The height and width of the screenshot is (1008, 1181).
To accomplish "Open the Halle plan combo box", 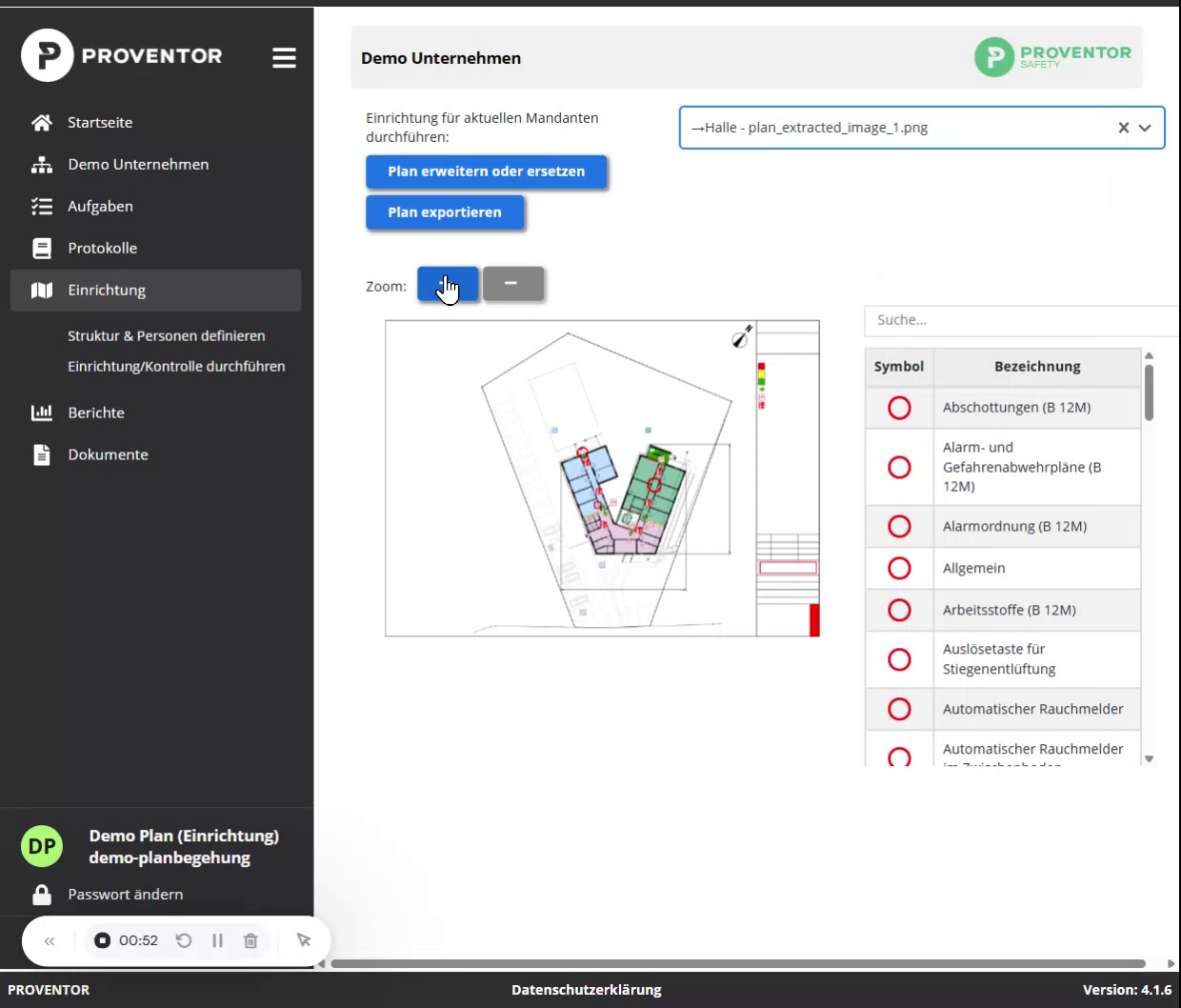I will pyautogui.click(x=921, y=128).
